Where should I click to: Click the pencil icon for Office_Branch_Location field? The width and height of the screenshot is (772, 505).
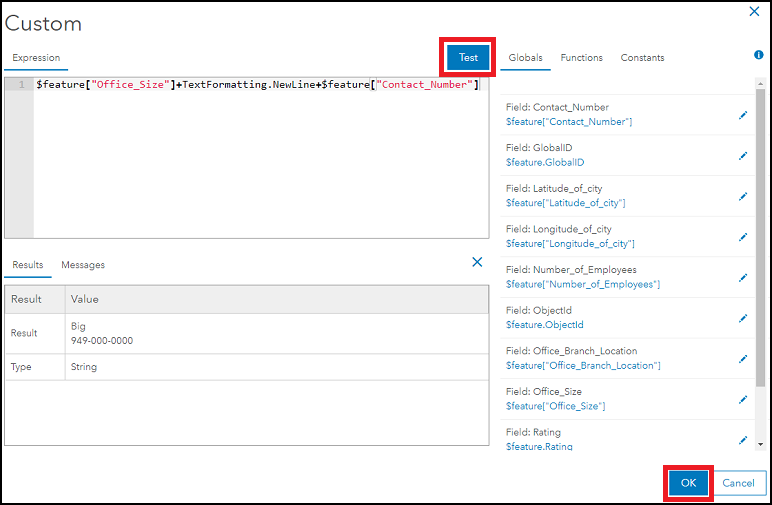click(x=743, y=359)
